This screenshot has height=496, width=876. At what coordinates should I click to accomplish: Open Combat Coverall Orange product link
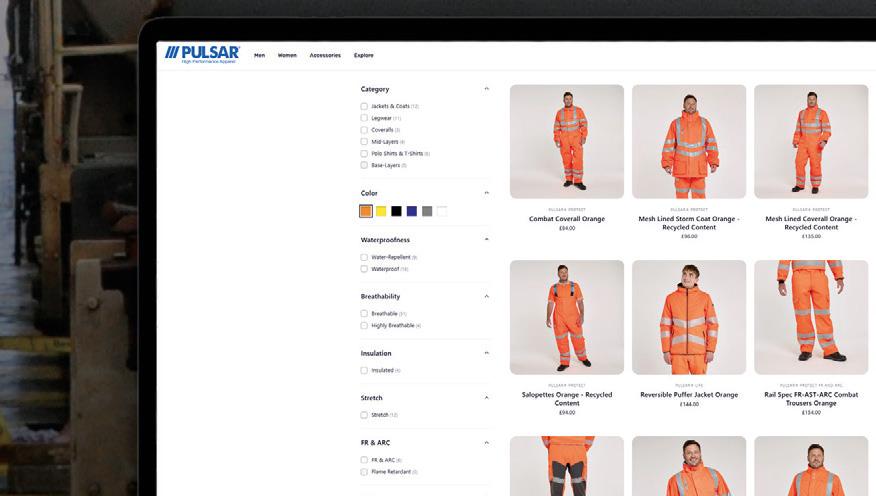click(567, 219)
